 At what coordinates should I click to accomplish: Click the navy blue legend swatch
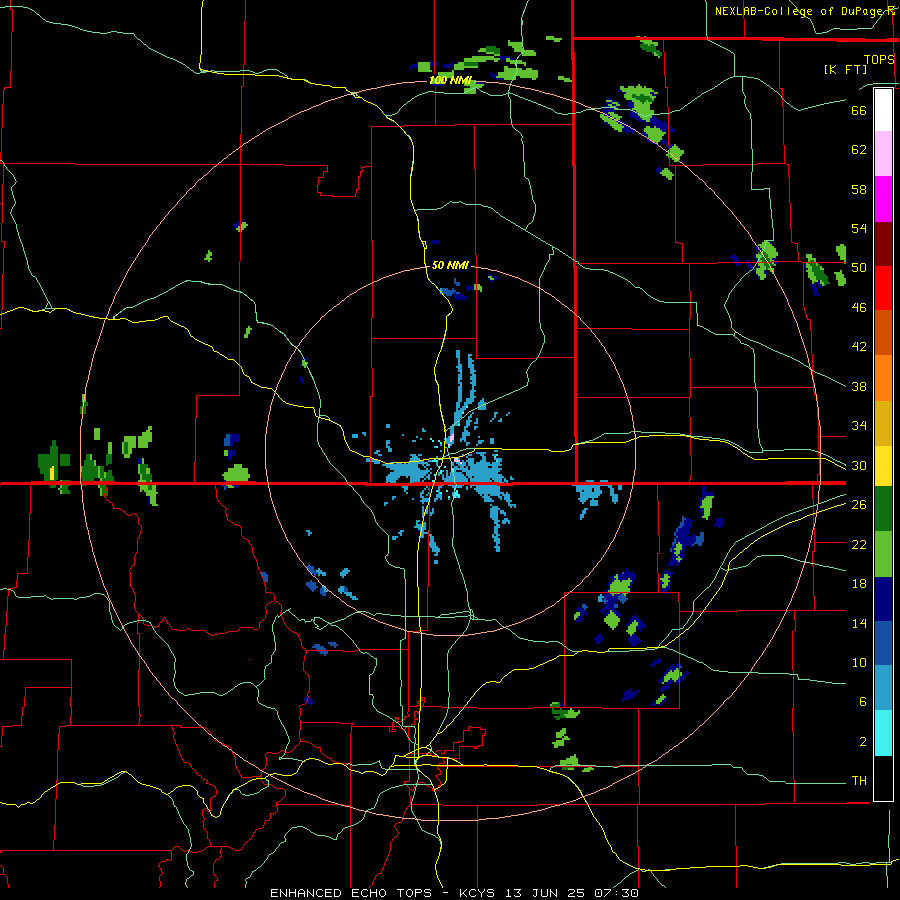point(883,599)
